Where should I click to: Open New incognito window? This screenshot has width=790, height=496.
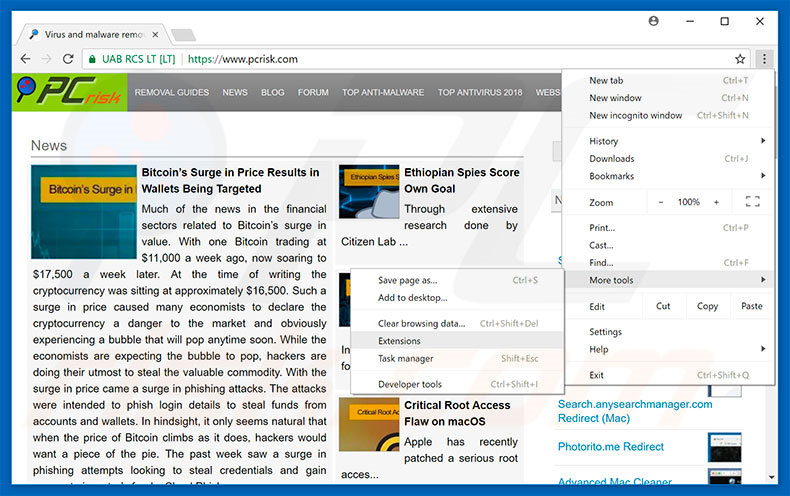pos(668,115)
